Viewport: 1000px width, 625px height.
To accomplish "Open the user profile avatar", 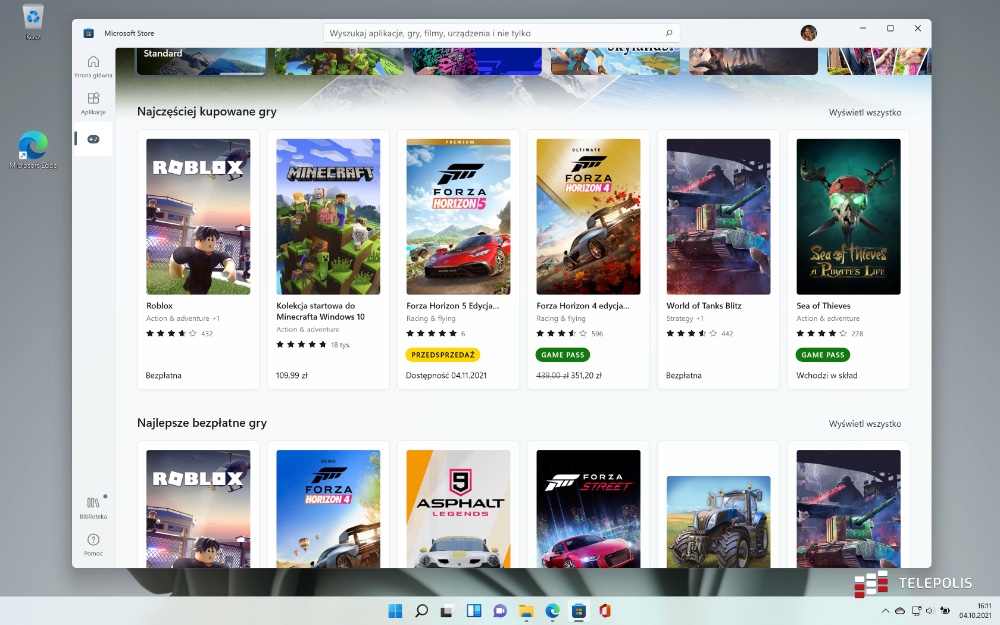I will click(808, 33).
